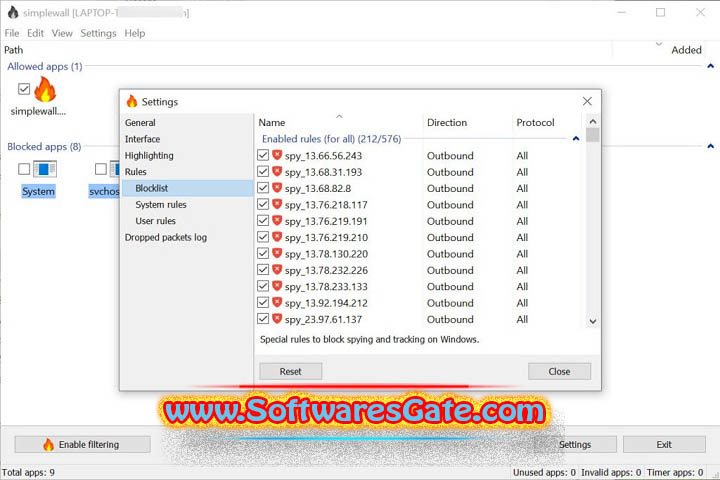Click the simplewall flame icon in main title bar
This screenshot has width=720, height=480.
coord(13,12)
